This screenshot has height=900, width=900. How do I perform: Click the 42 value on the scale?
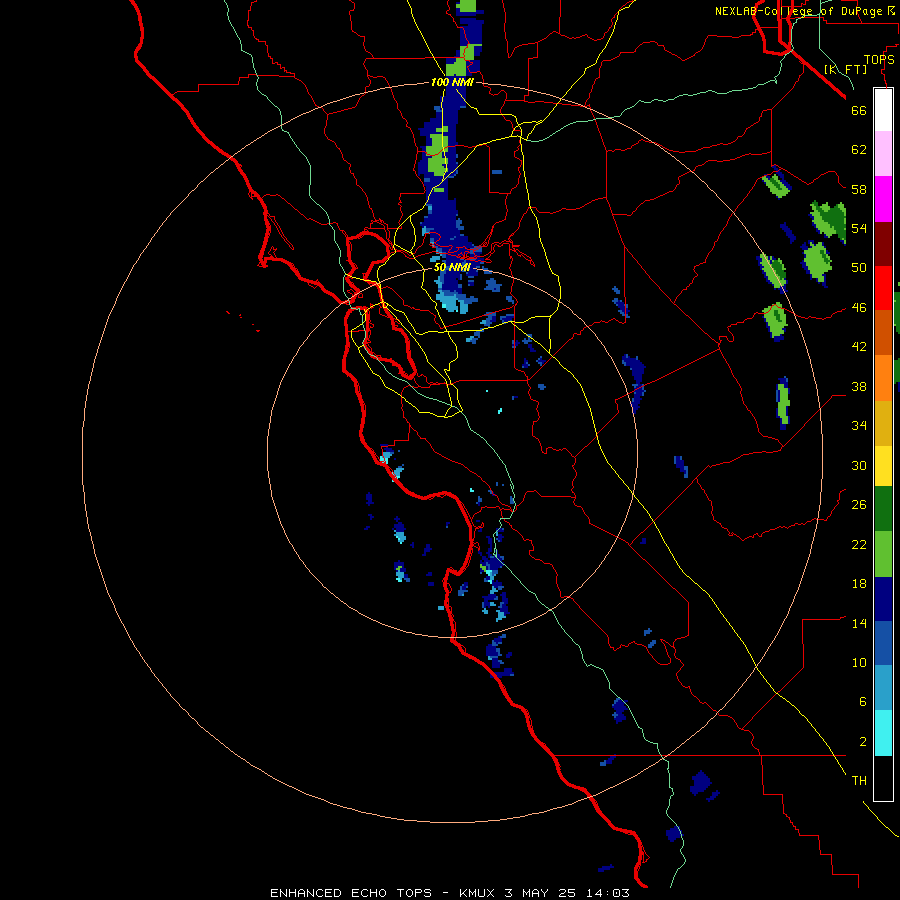(859, 347)
